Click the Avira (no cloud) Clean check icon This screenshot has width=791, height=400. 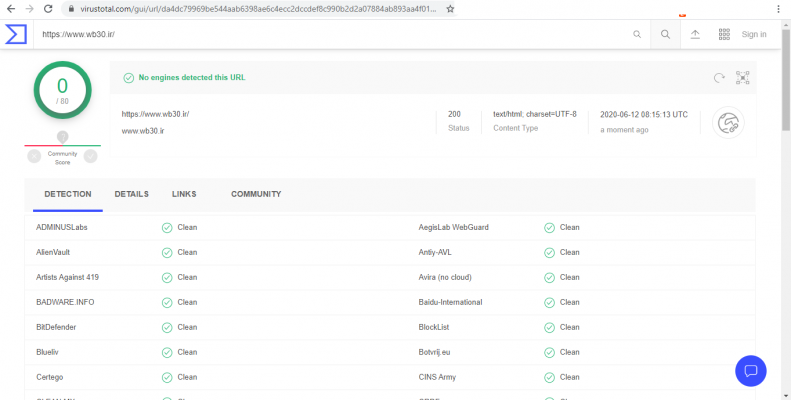click(549, 278)
